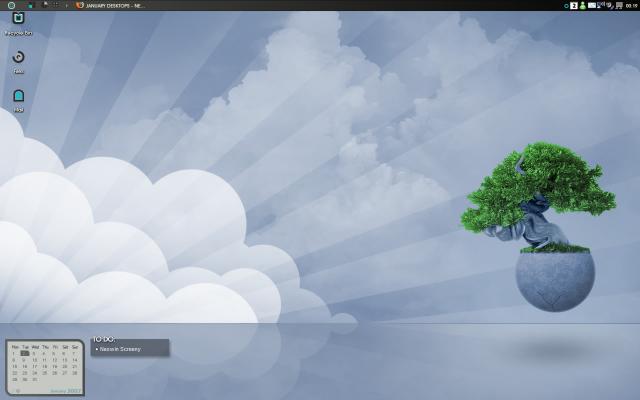Select date 31 in the calendar widget

[35, 379]
